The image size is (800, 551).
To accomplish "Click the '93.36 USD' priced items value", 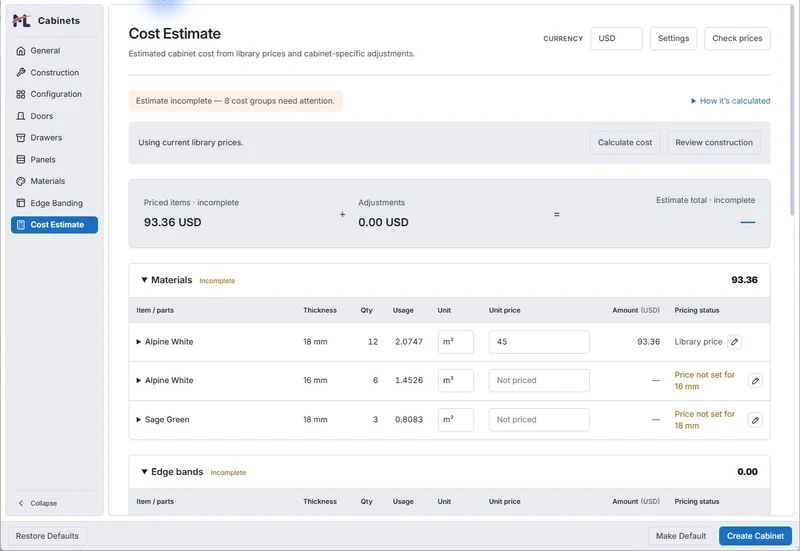I will pyautogui.click(x=172, y=222).
